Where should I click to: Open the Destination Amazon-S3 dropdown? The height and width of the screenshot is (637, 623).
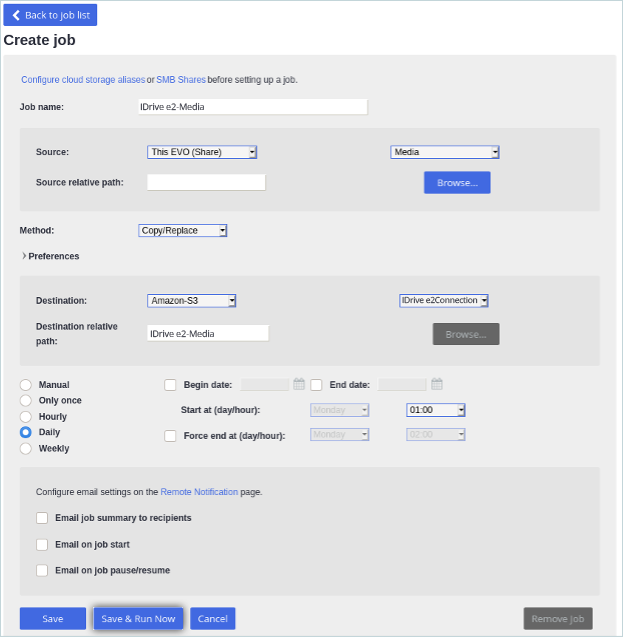192,300
